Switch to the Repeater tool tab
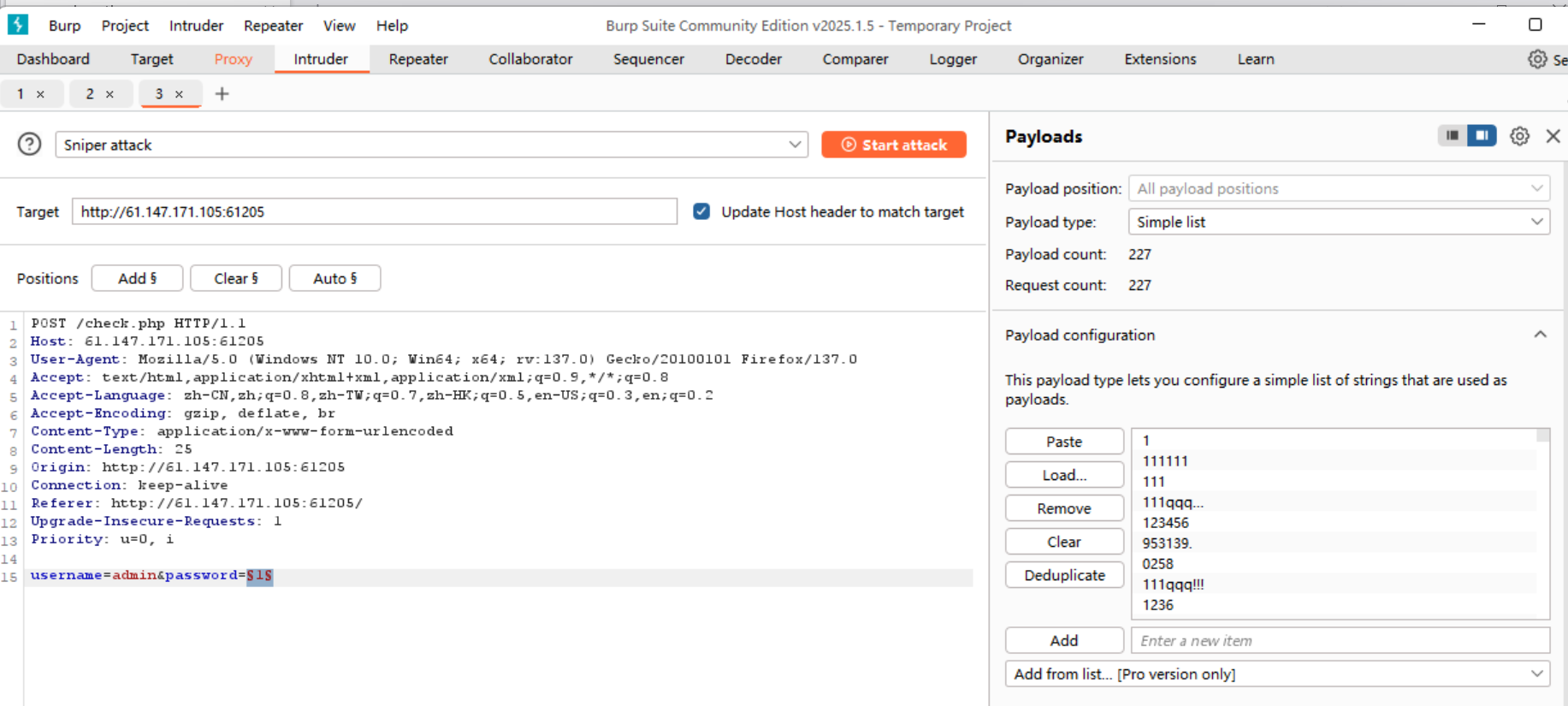The height and width of the screenshot is (706, 1568). (418, 59)
